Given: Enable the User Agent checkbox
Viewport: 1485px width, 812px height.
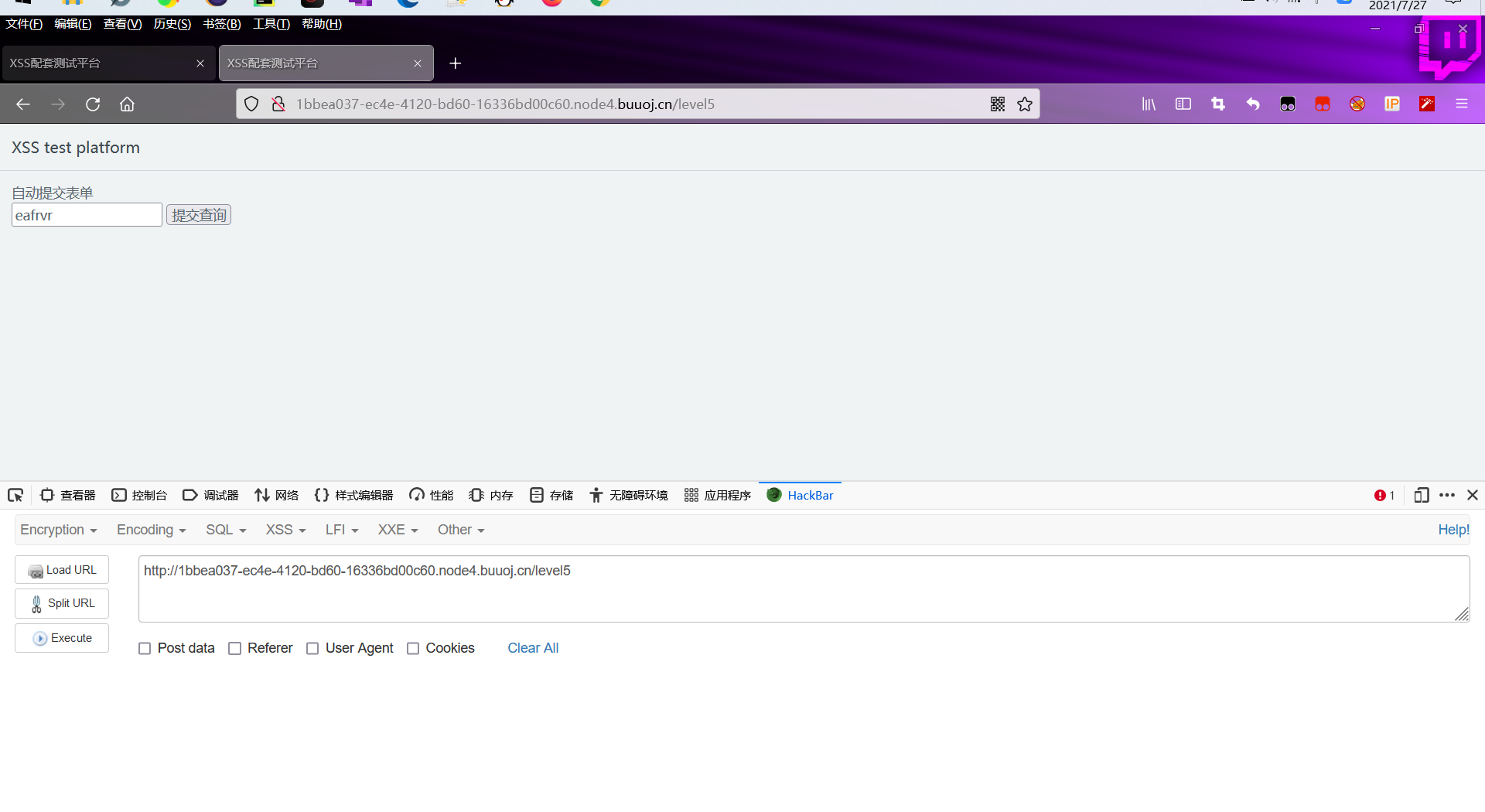Looking at the screenshot, I should tap(312, 649).
